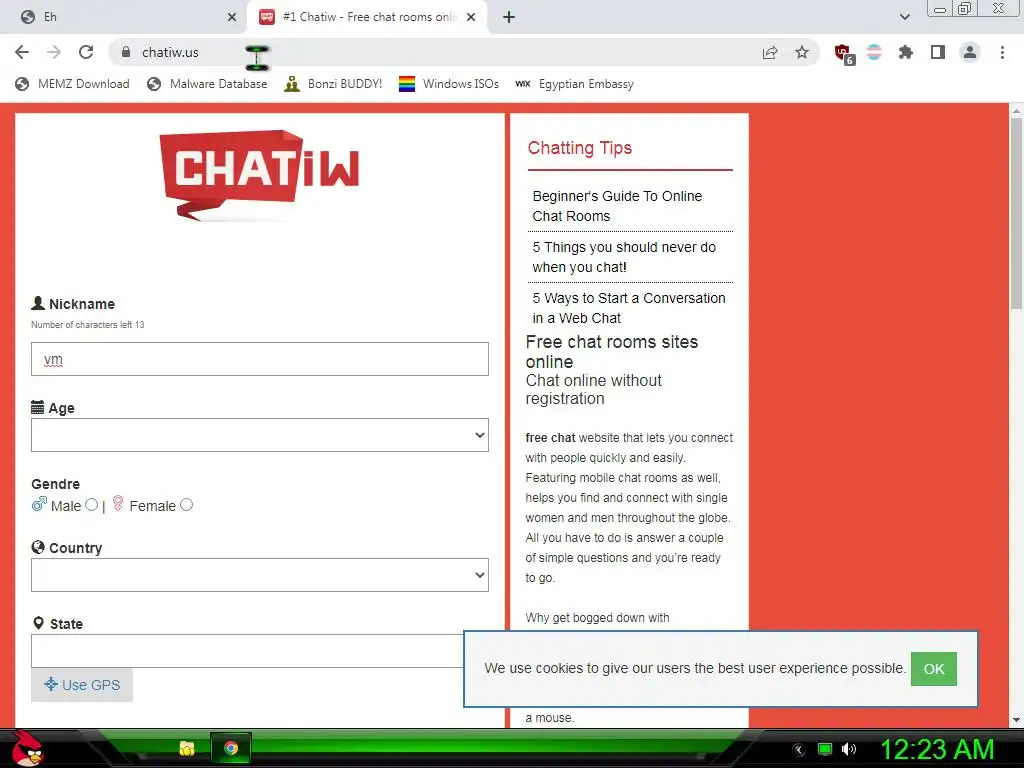Click the network monitor tray icon
This screenshot has width=1024, height=768.
click(x=825, y=749)
